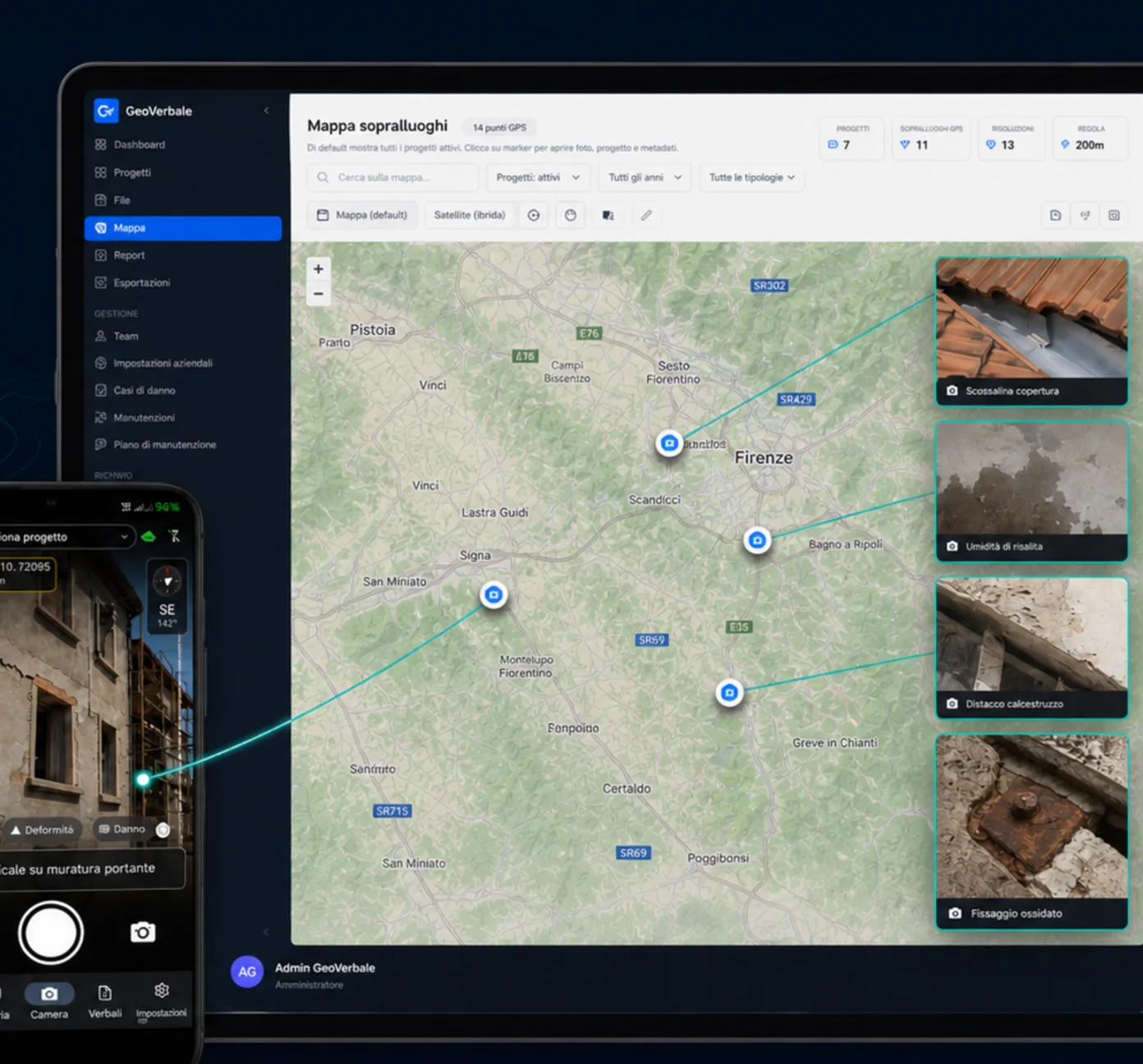Image resolution: width=1143 pixels, height=1064 pixels.
Task: Select the Mappa sidebar item
Action: [x=182, y=228]
